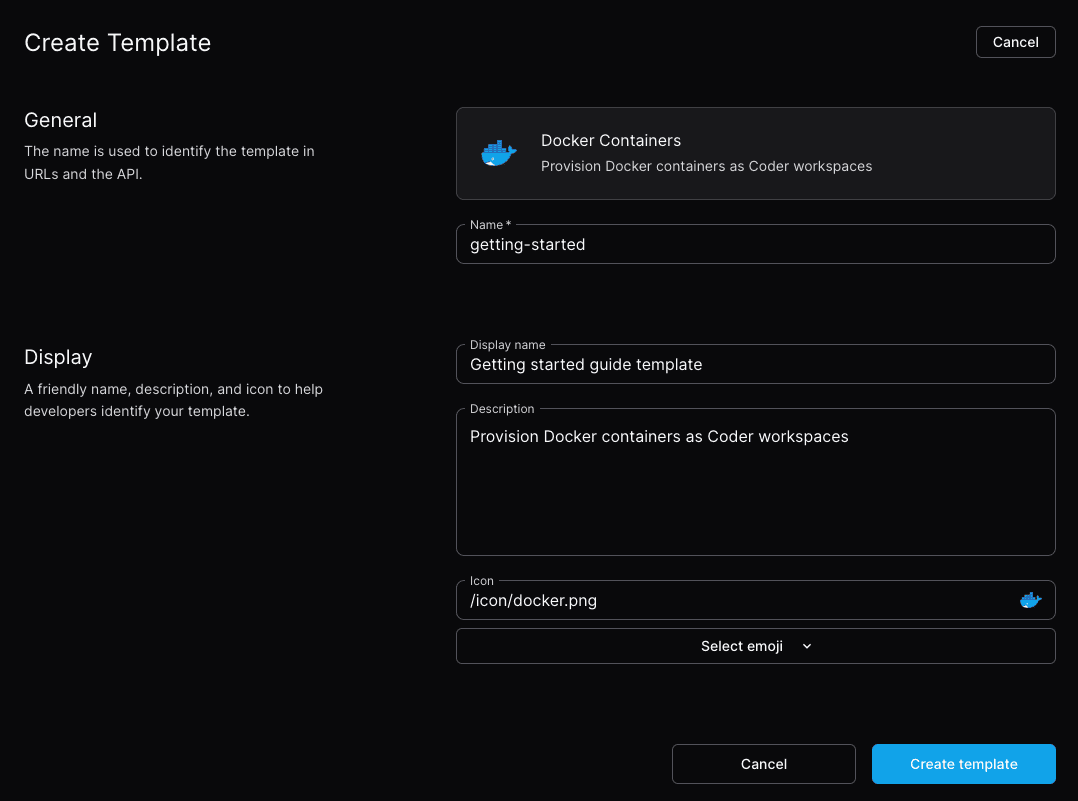Focus the Name field containing getting-started
The height and width of the screenshot is (801, 1078).
pyautogui.click(x=756, y=244)
